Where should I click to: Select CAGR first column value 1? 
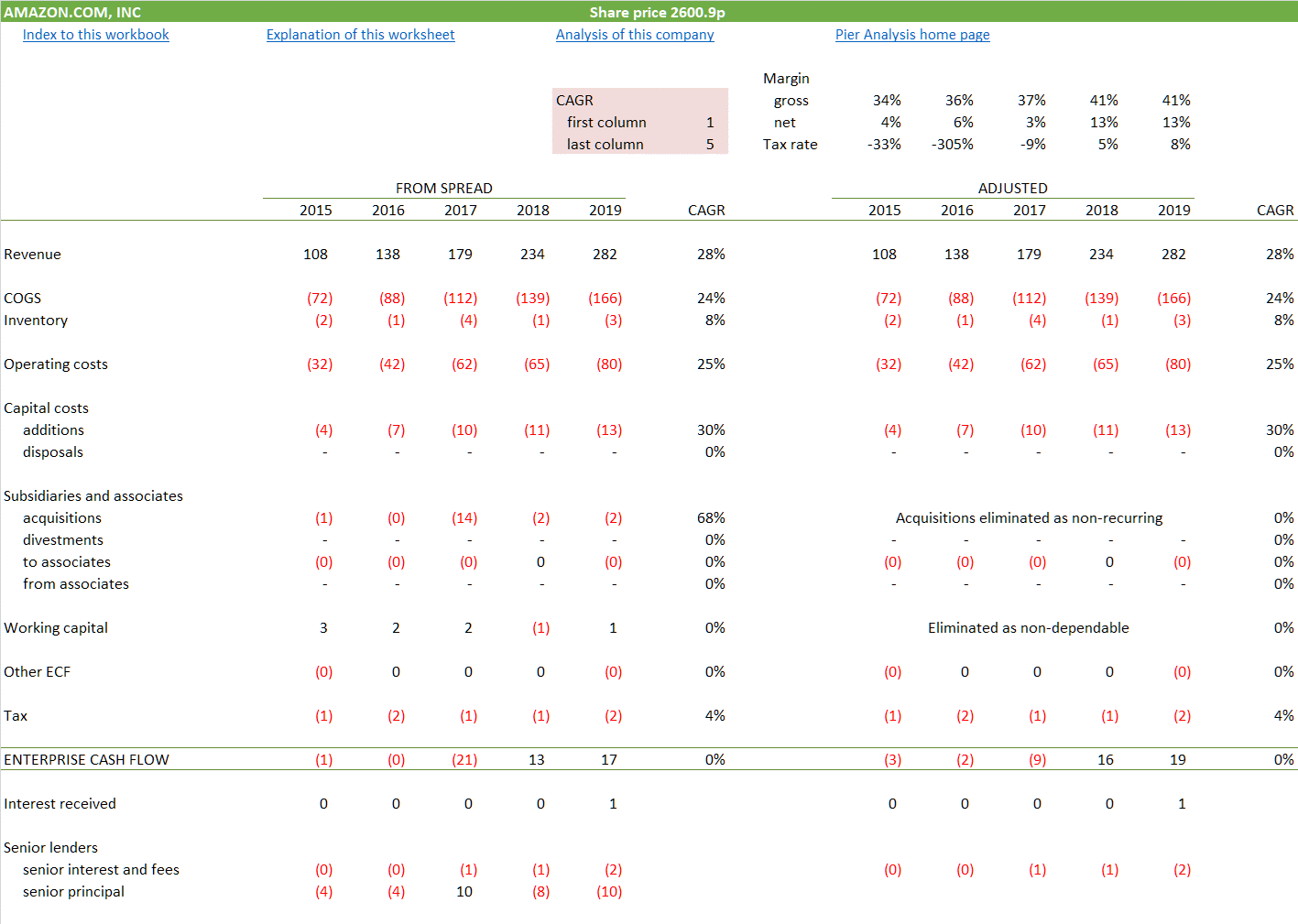(x=710, y=123)
